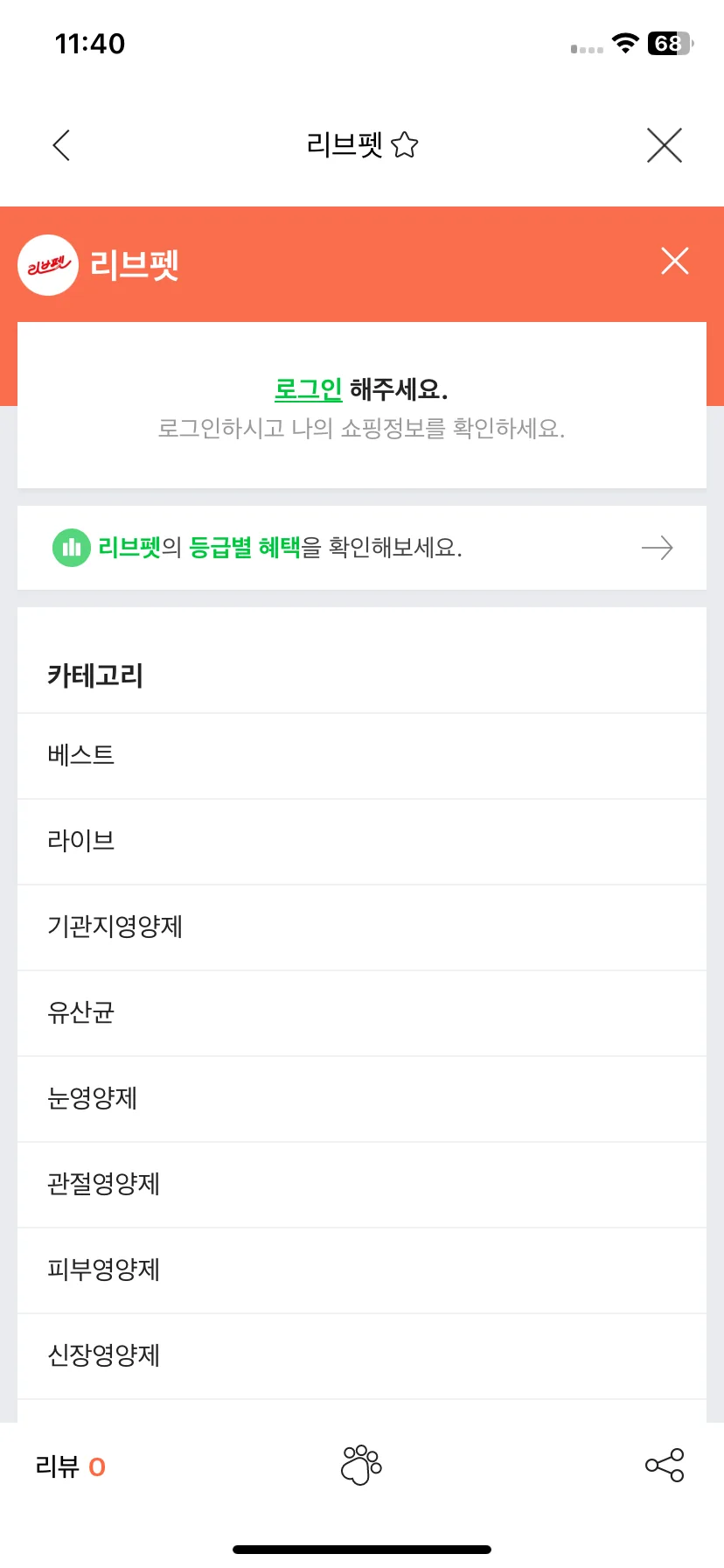Select the 베스트 category
This screenshot has width=724, height=1568.
[362, 756]
